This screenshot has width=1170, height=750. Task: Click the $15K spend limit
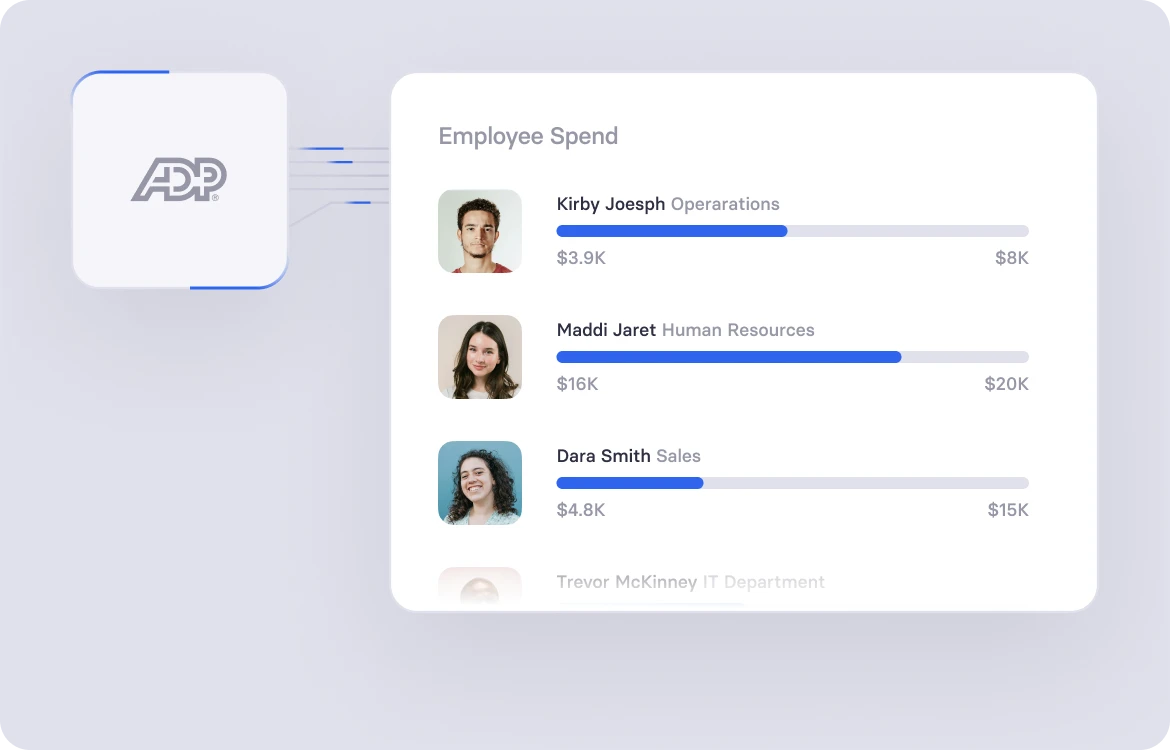point(1008,510)
